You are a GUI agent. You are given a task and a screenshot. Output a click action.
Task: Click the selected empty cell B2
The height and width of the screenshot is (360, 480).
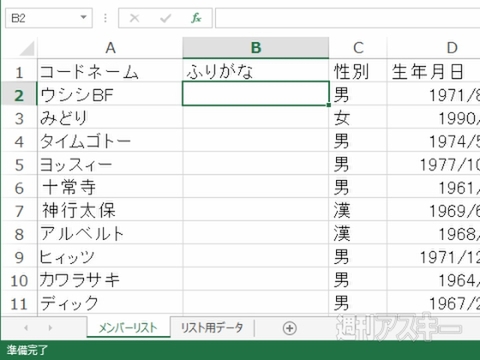tap(256, 94)
